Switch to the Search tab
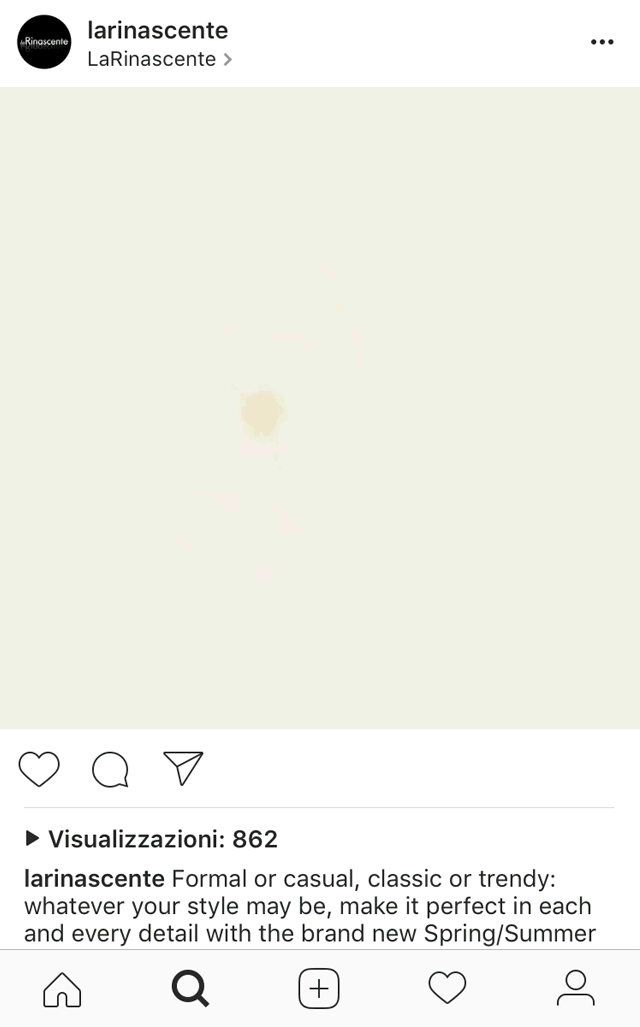 coord(190,988)
